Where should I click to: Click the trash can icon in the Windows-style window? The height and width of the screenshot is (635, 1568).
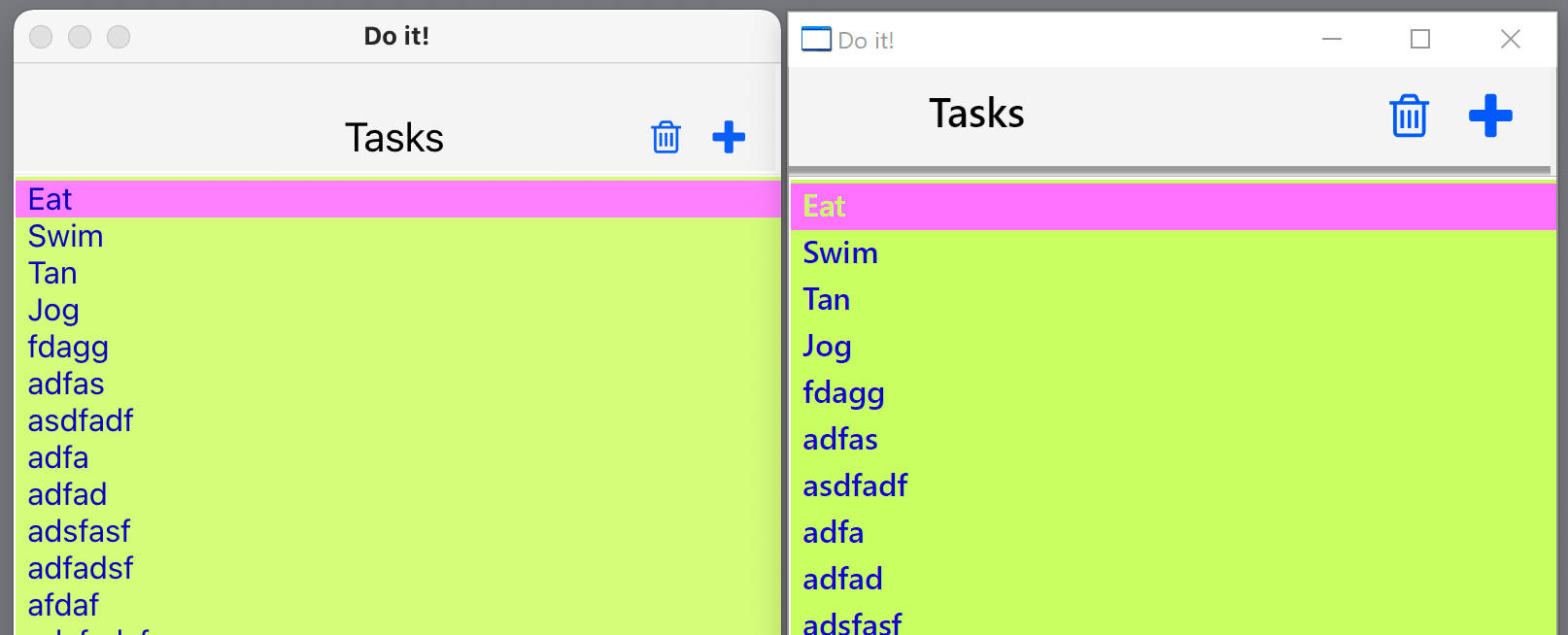point(1409,117)
